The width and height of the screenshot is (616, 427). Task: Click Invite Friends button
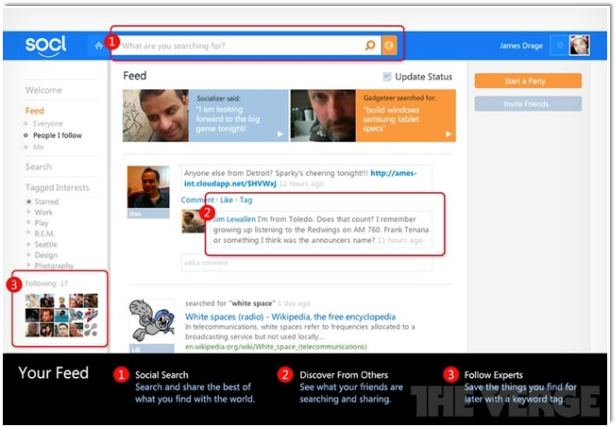(528, 104)
